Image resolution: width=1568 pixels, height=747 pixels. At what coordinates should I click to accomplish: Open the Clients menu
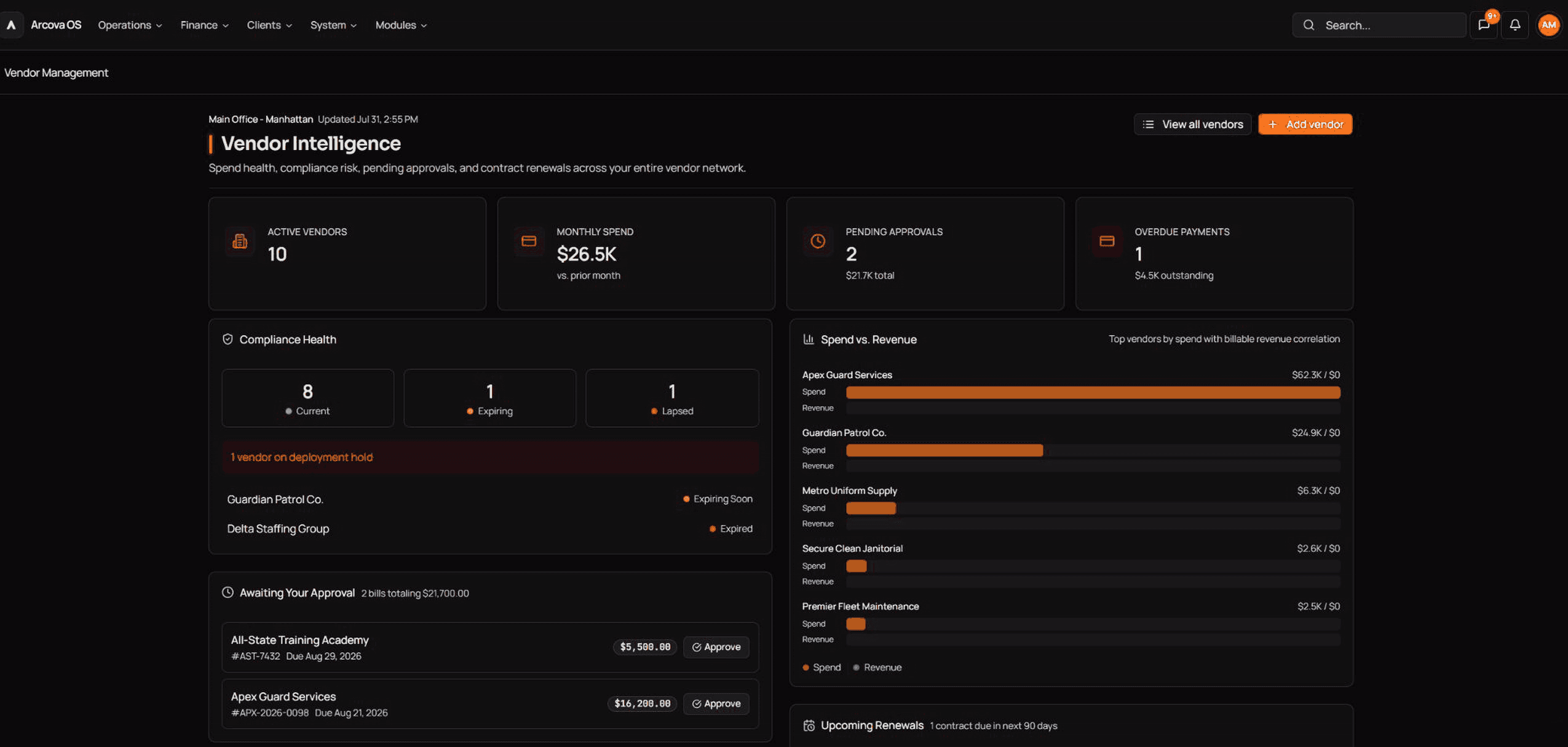[x=269, y=25]
